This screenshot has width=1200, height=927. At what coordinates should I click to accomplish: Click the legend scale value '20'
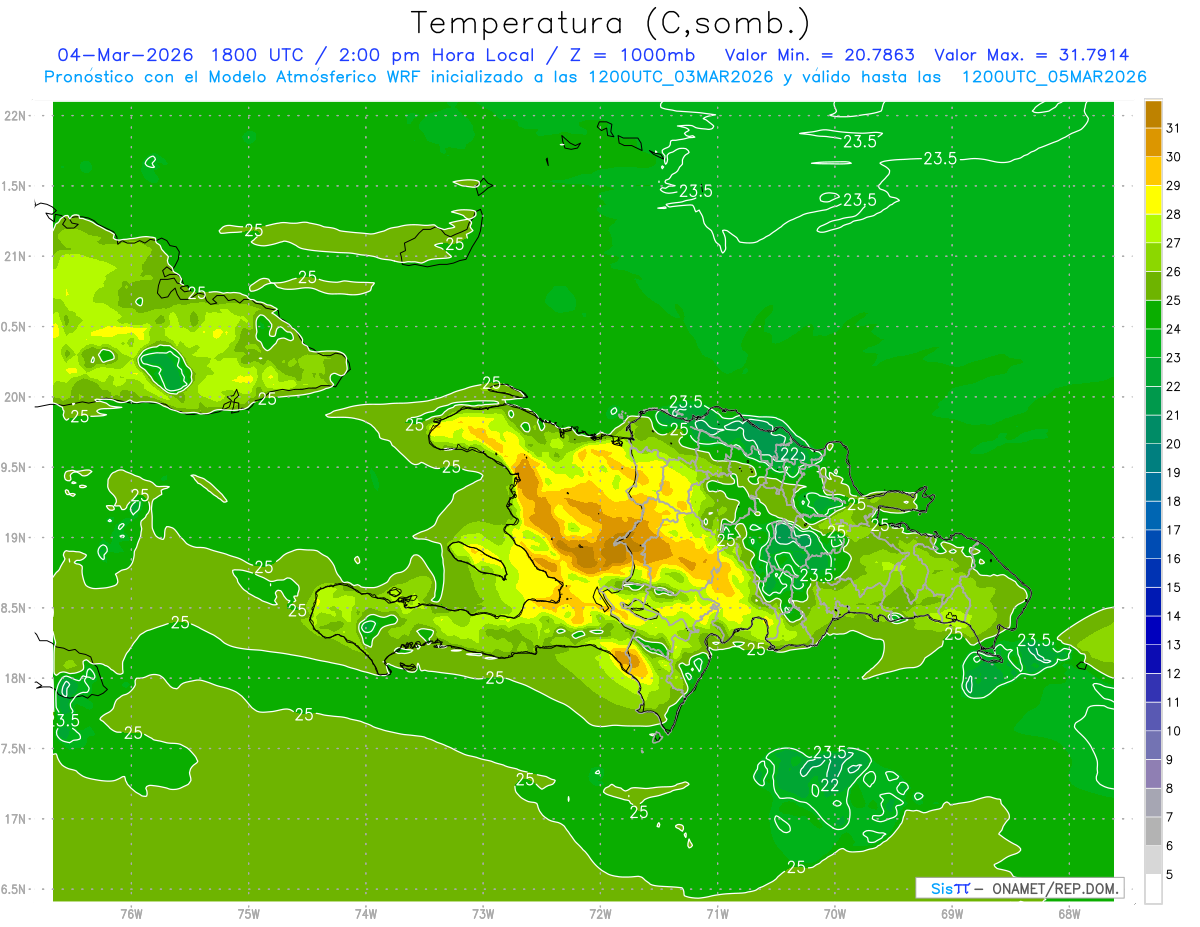click(1174, 444)
